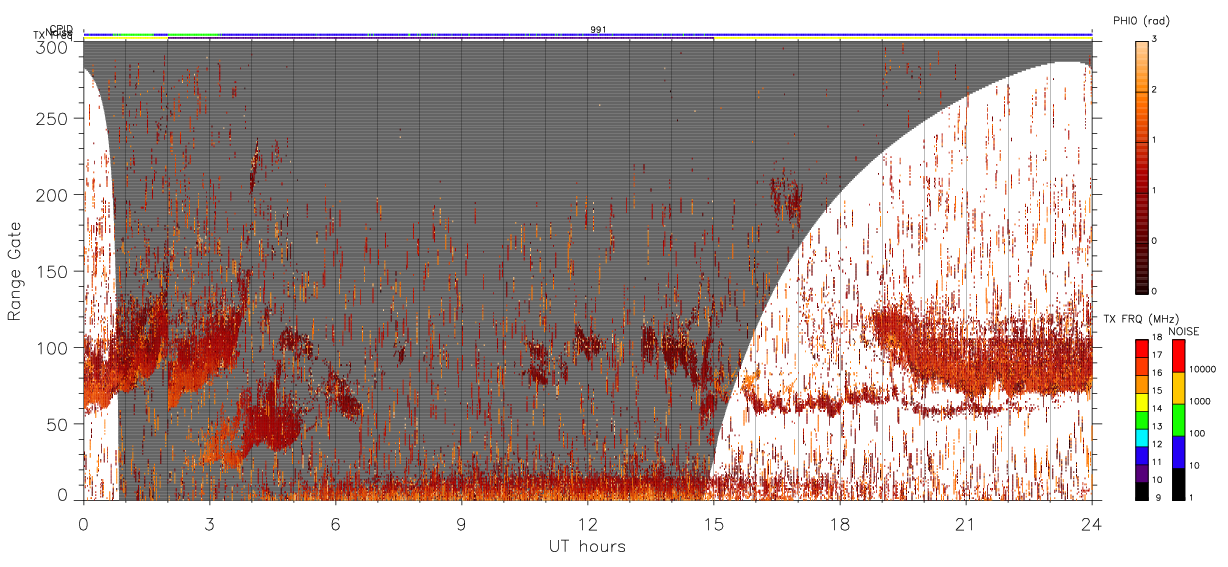Click the '2' tick on PHI0 color bar
This screenshot has width=1228, height=567.
(1153, 90)
